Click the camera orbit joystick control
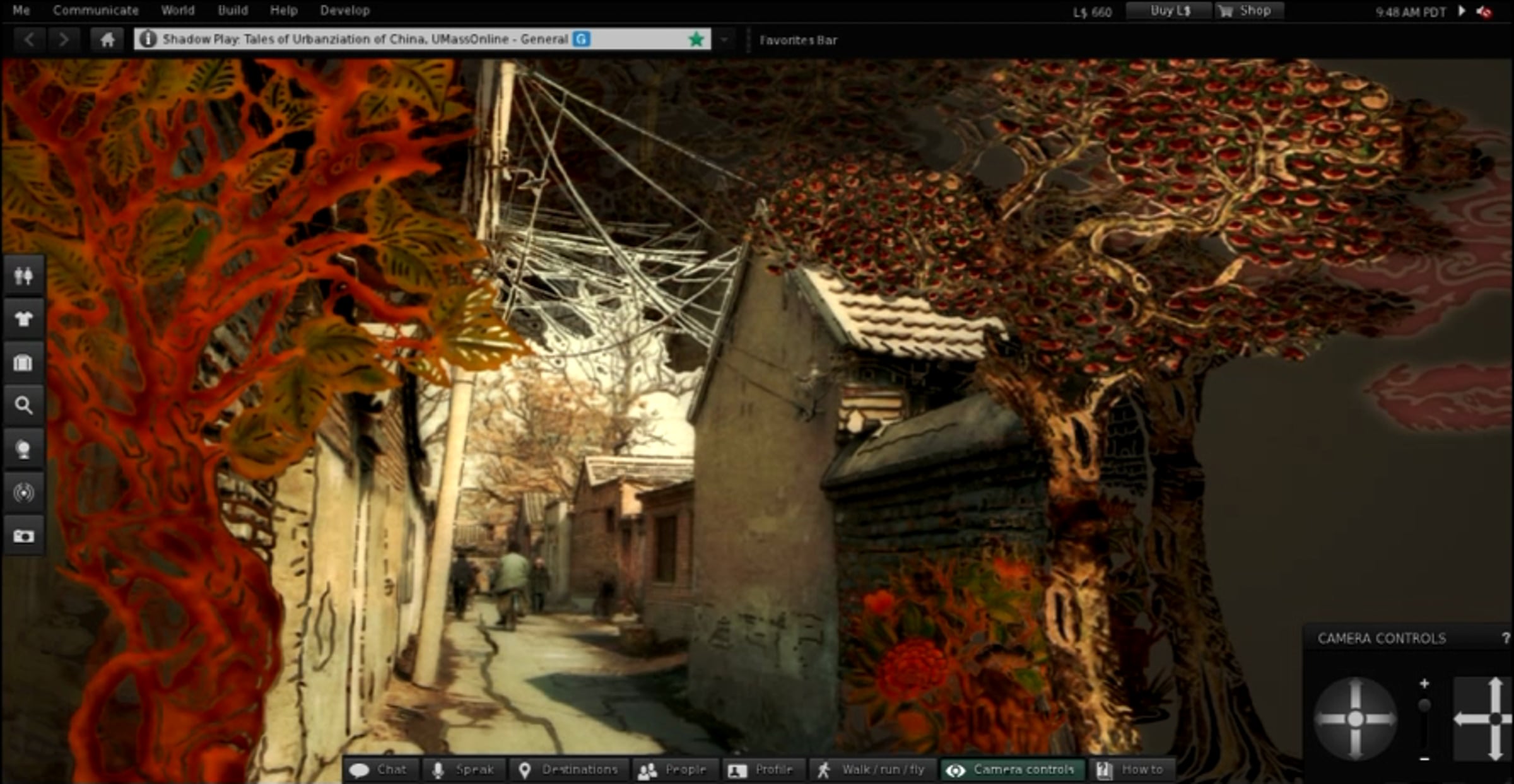Viewport: 1514px width, 784px height. [1355, 718]
